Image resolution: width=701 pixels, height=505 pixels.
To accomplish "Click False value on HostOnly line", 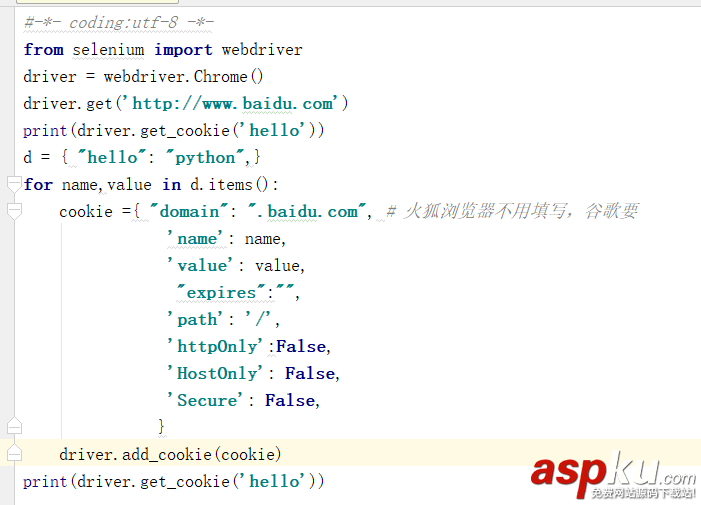I will point(310,373).
